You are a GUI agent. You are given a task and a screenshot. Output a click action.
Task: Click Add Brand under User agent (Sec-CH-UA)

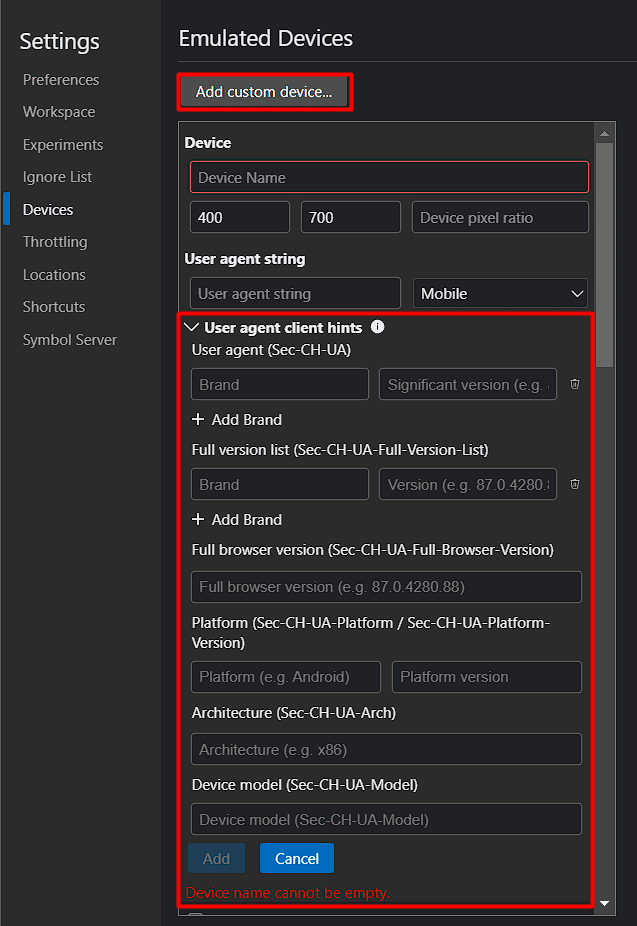[x=237, y=420]
